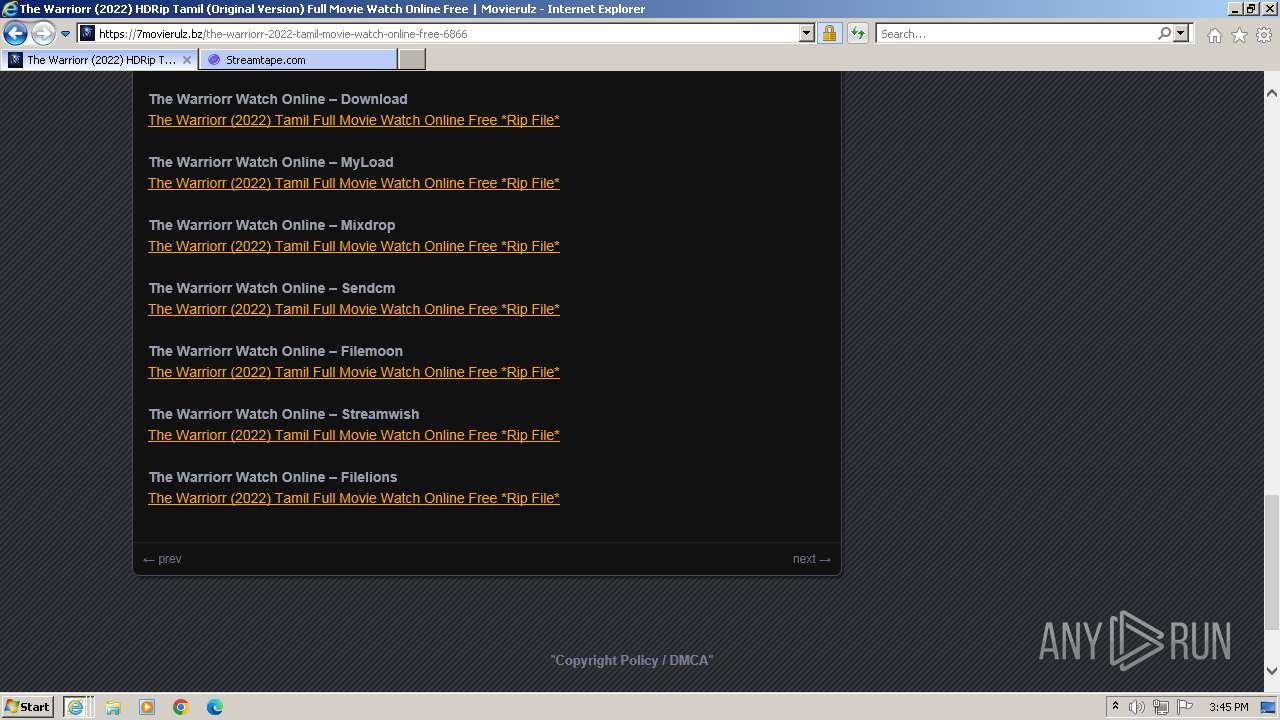Switch to the Streamtape.com tab
The width and height of the screenshot is (1280, 720).
298,60
